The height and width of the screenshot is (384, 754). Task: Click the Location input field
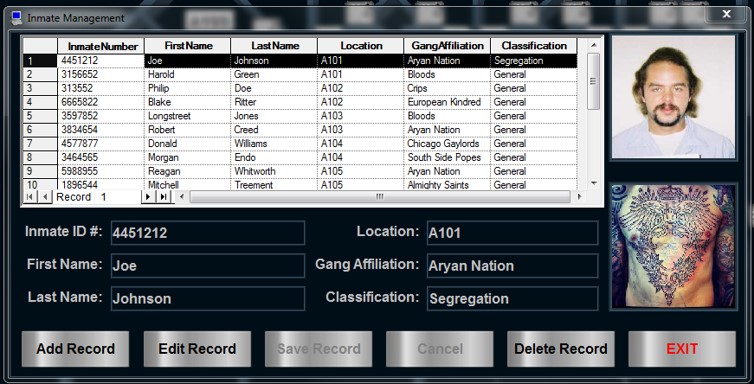click(x=513, y=233)
